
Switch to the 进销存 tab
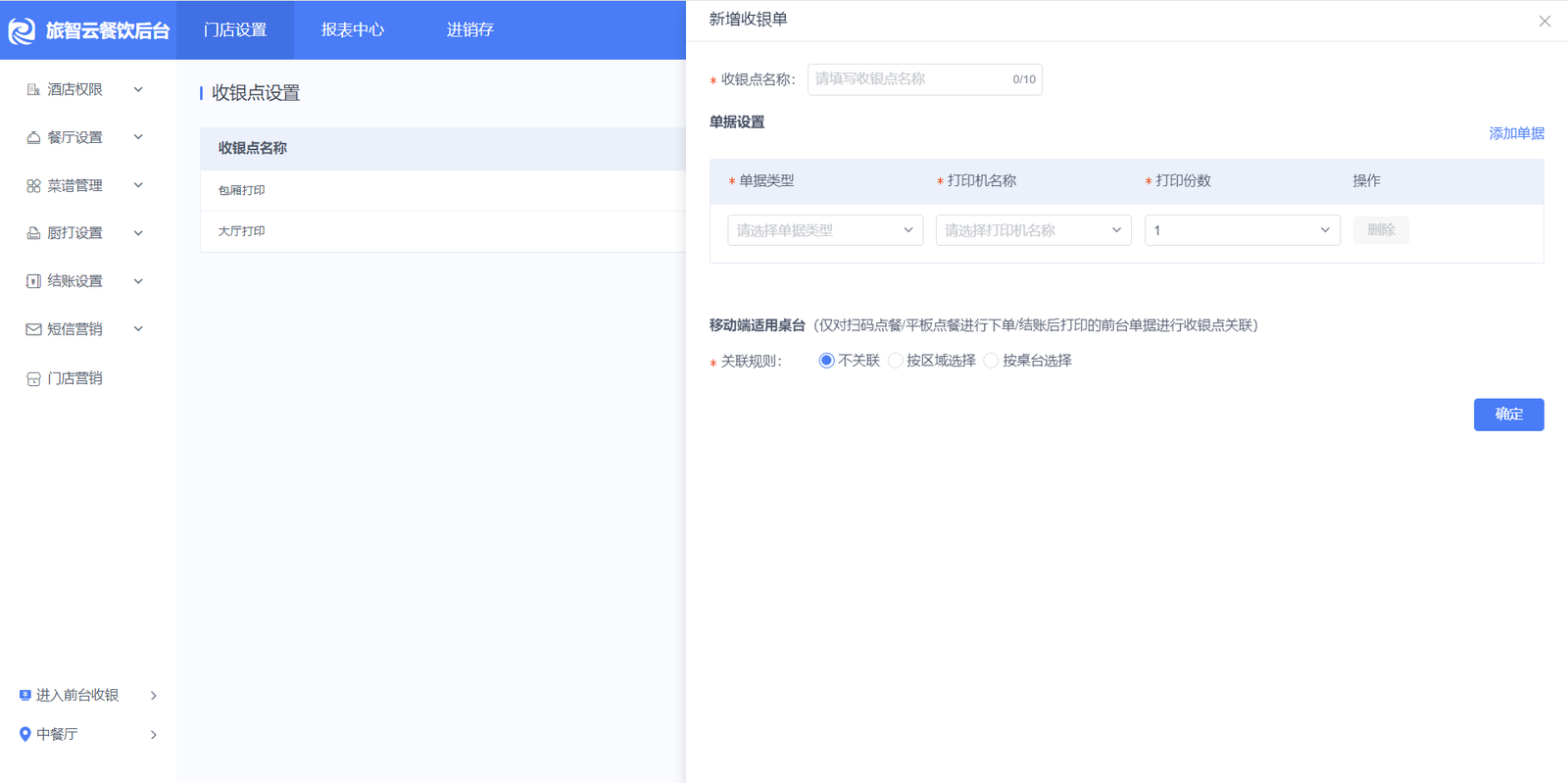tap(470, 30)
